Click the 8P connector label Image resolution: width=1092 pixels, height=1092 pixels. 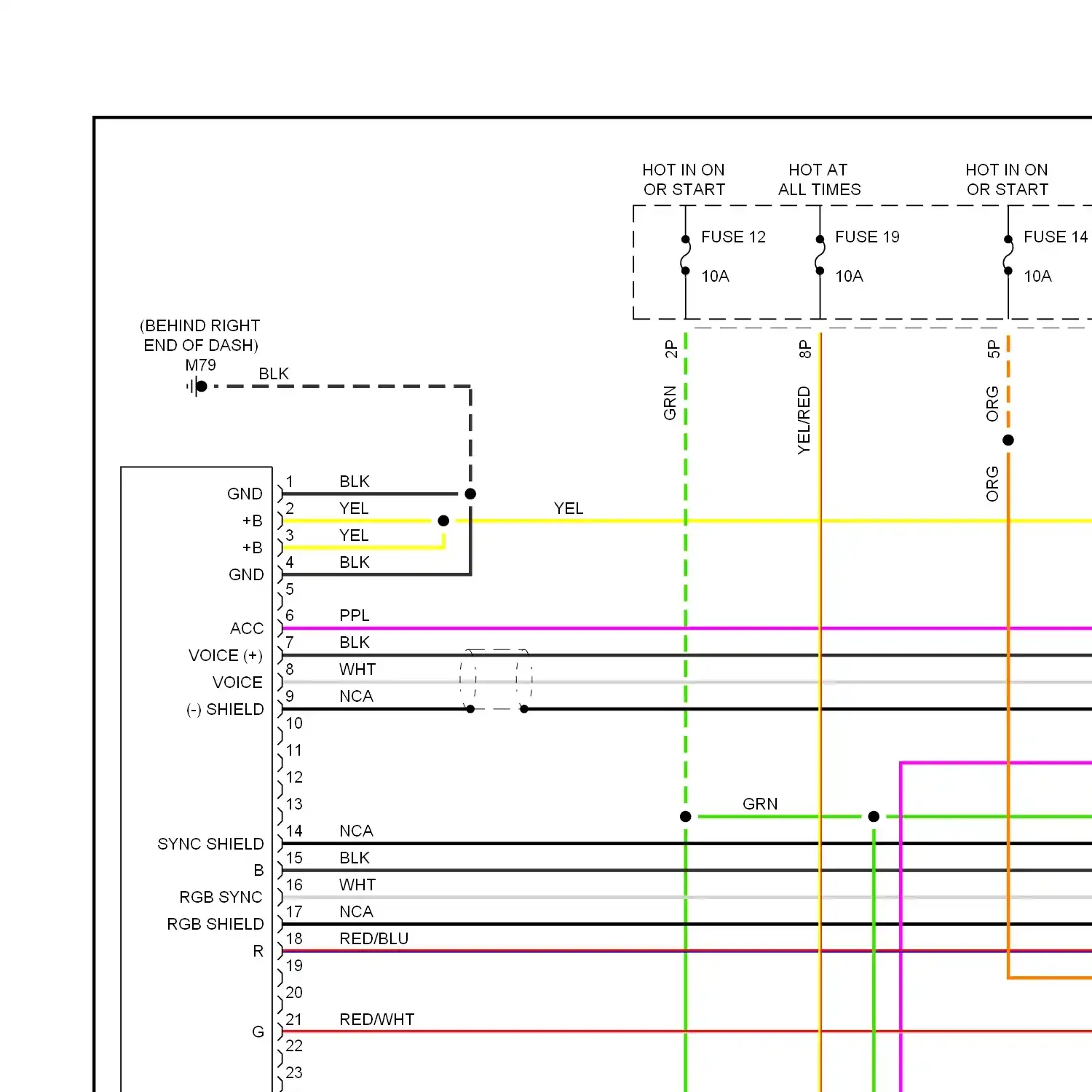[804, 349]
